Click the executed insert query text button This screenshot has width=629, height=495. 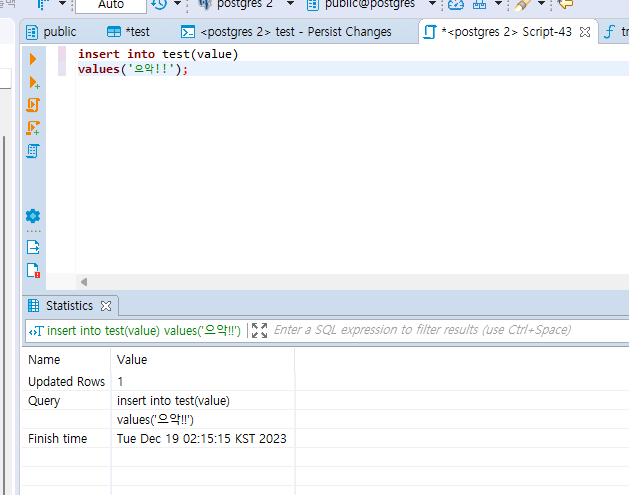pos(135,330)
